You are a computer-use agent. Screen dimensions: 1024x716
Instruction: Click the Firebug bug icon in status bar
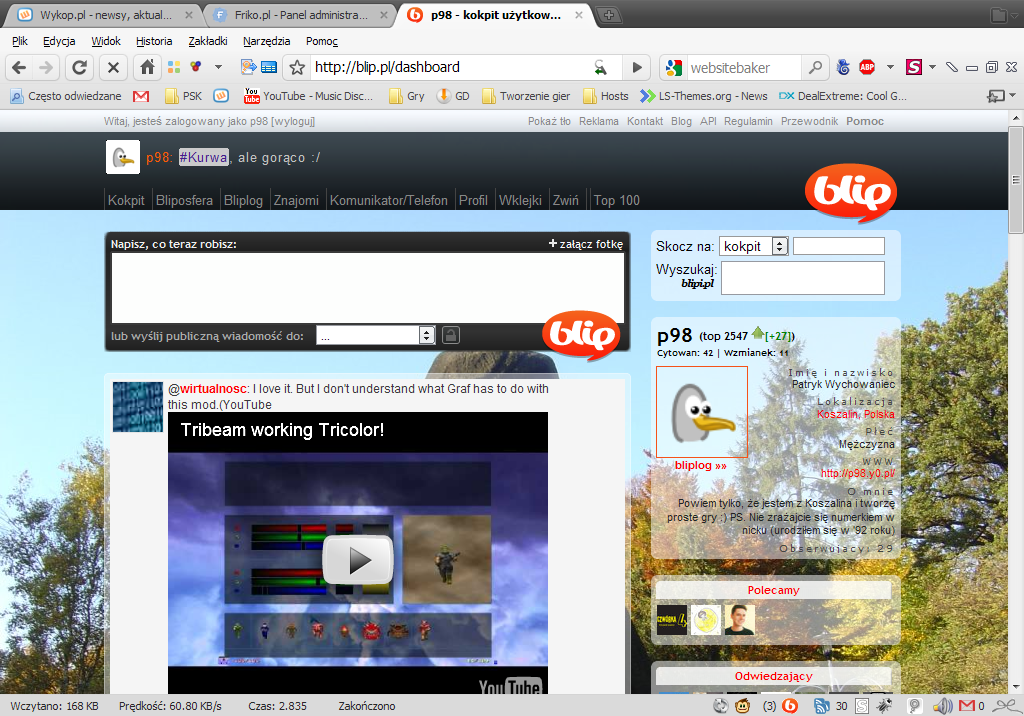(x=888, y=706)
